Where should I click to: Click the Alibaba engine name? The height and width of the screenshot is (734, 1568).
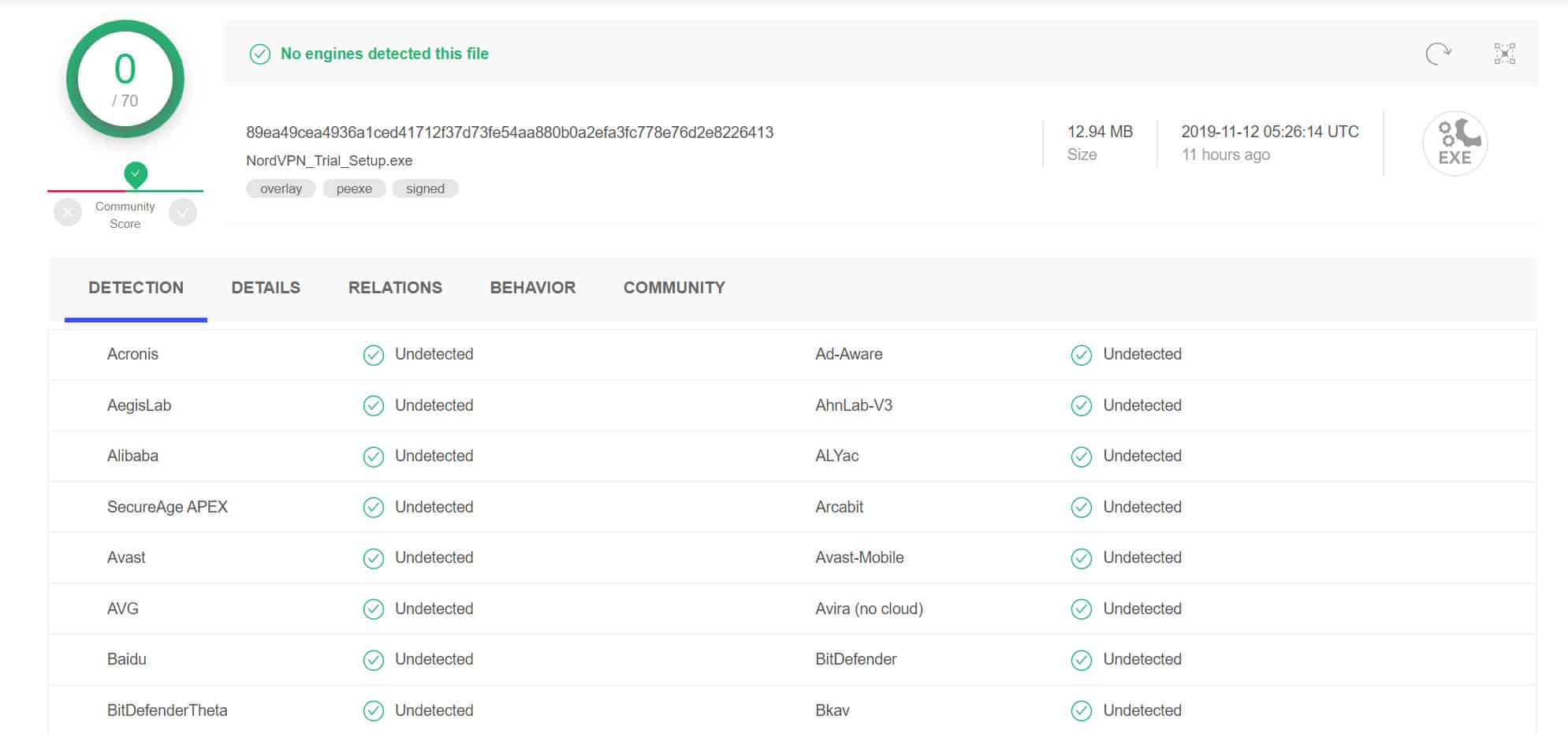tap(132, 456)
